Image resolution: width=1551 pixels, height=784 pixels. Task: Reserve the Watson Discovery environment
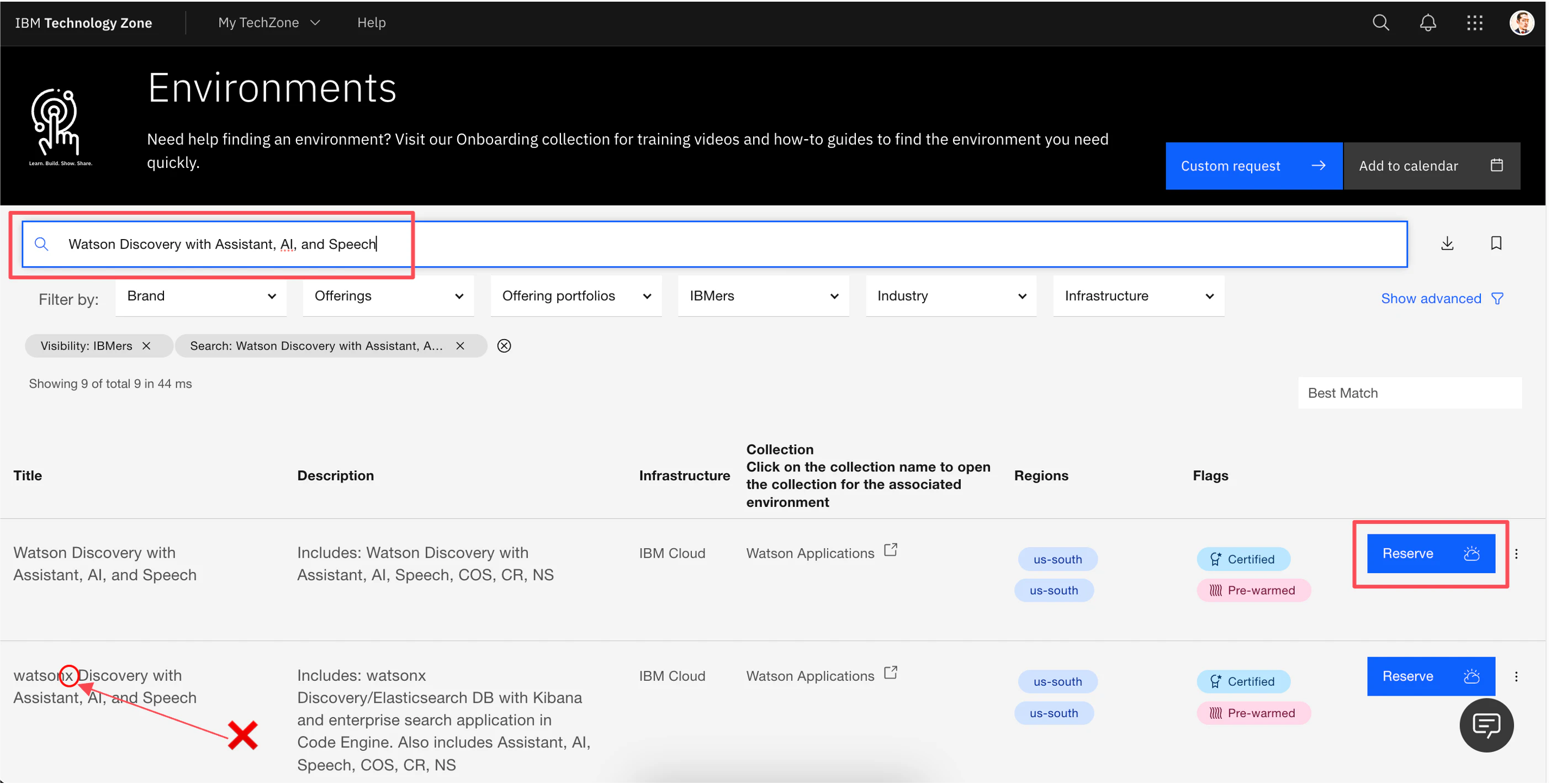point(1430,554)
